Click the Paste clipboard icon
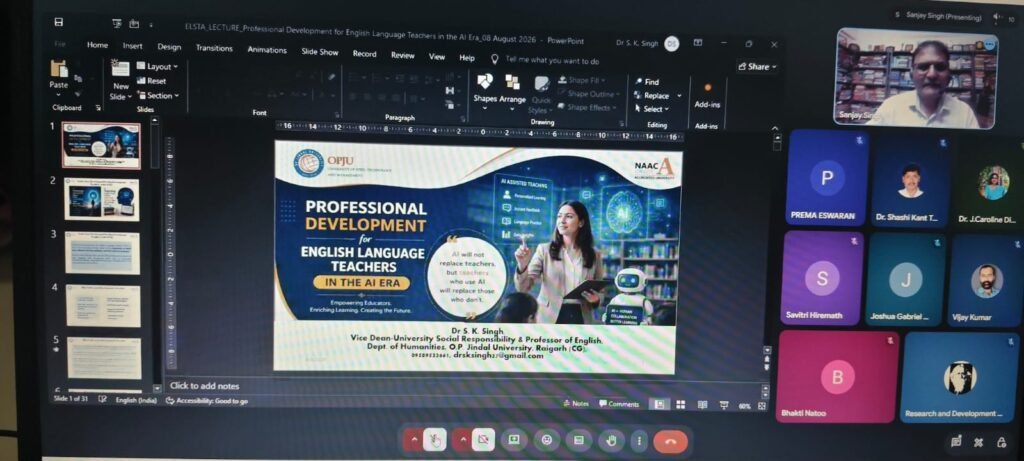 click(59, 70)
